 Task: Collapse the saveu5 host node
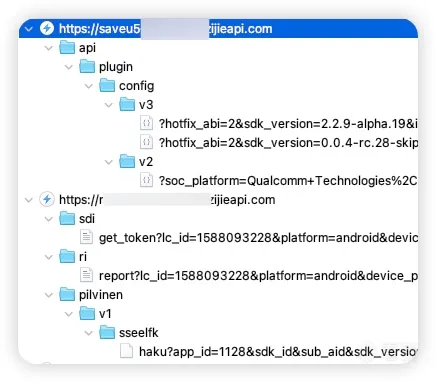29,29
